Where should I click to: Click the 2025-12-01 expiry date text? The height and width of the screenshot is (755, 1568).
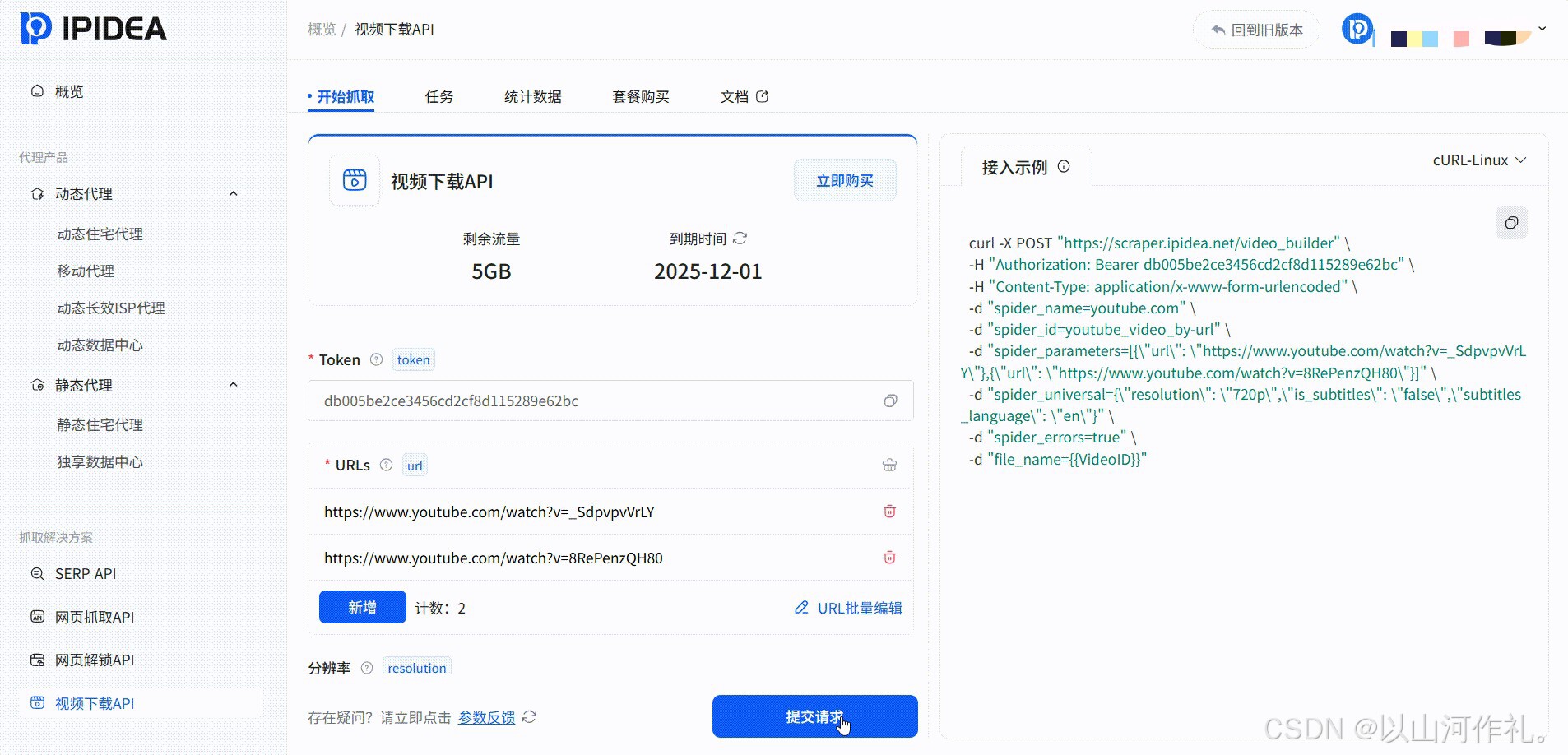pos(707,271)
